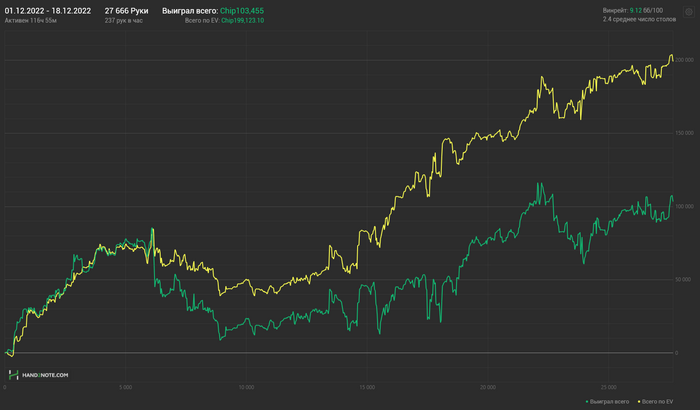Toggle the 'Всего по EV' legend label
This screenshot has width=700, height=410.
point(657,402)
